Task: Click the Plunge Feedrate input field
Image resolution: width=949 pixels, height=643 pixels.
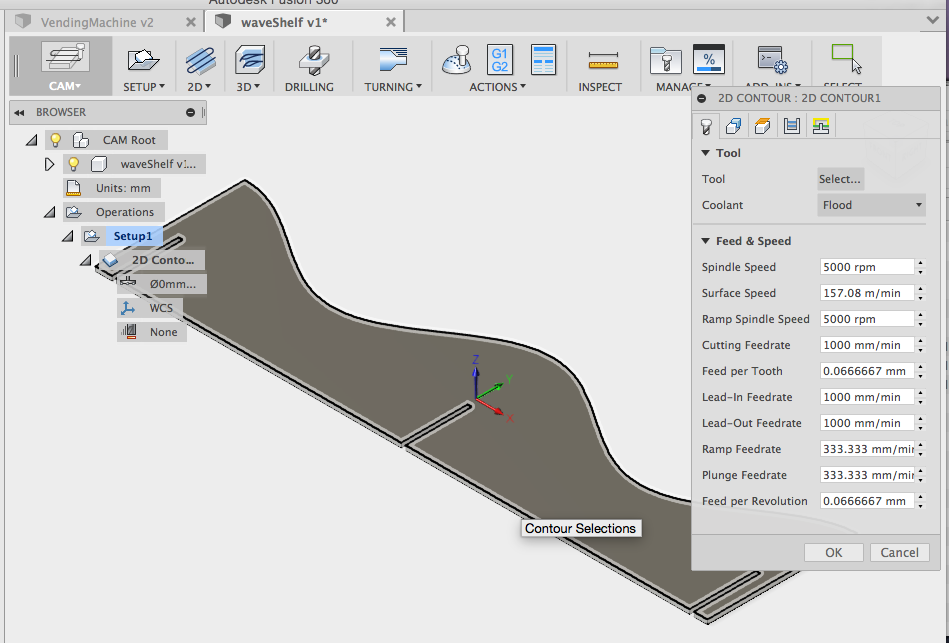Action: pos(867,475)
